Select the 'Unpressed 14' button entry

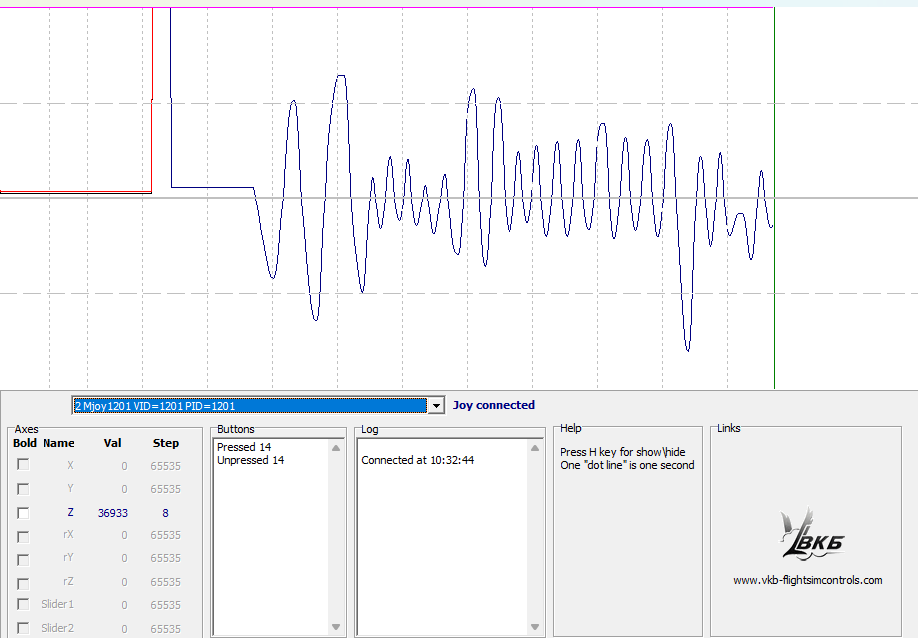[250, 460]
